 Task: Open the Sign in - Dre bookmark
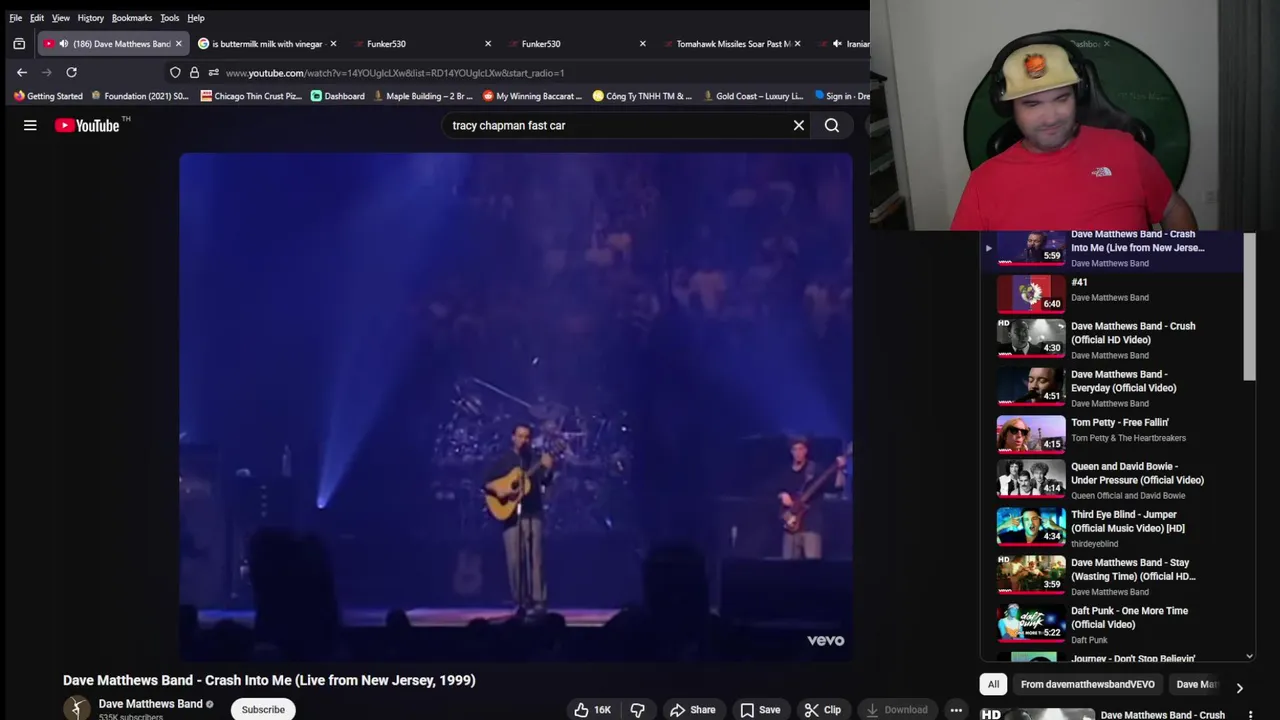pyautogui.click(x=842, y=96)
